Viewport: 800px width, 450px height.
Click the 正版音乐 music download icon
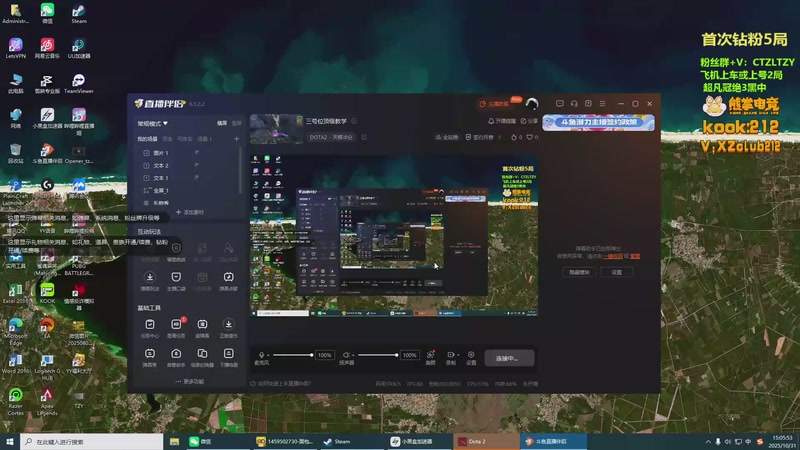coord(229,324)
